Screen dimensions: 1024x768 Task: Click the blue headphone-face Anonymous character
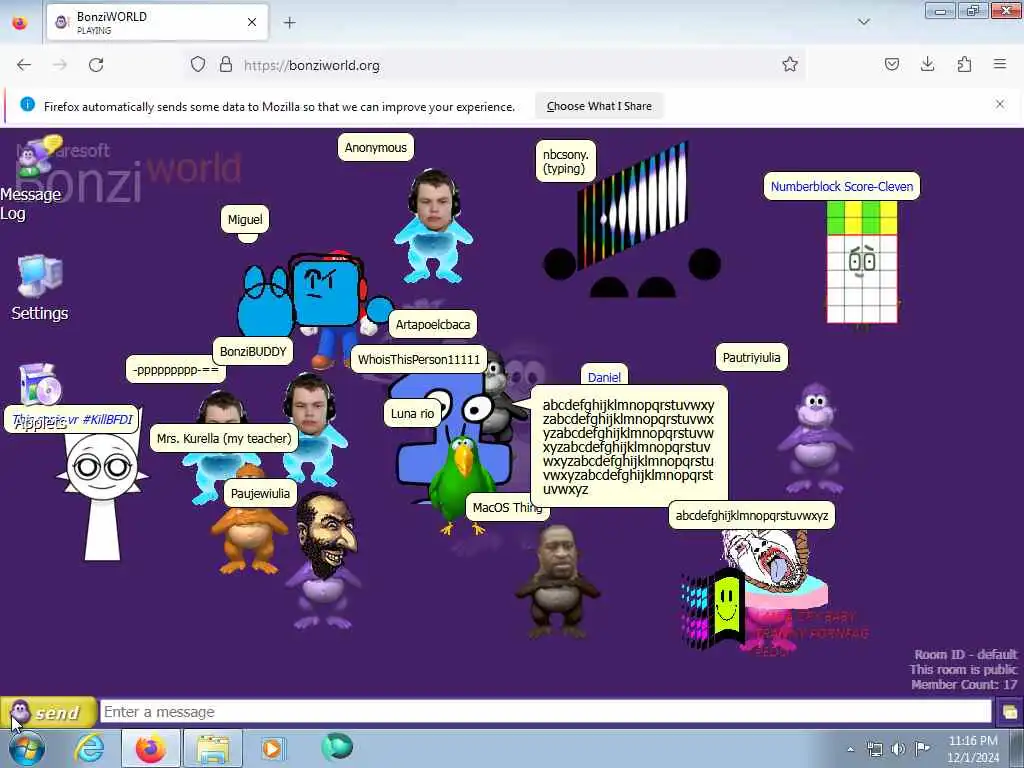coord(433,226)
